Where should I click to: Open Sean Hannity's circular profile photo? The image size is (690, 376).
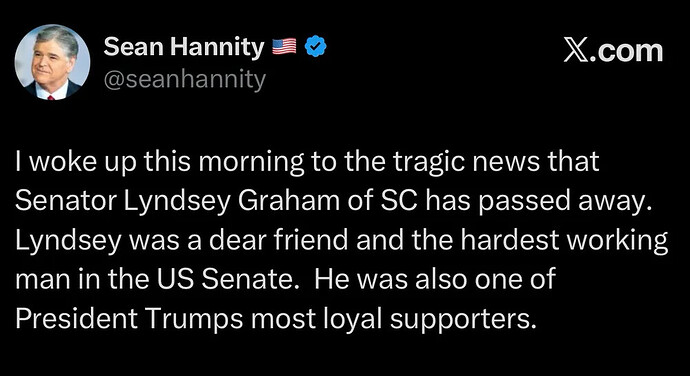52,62
